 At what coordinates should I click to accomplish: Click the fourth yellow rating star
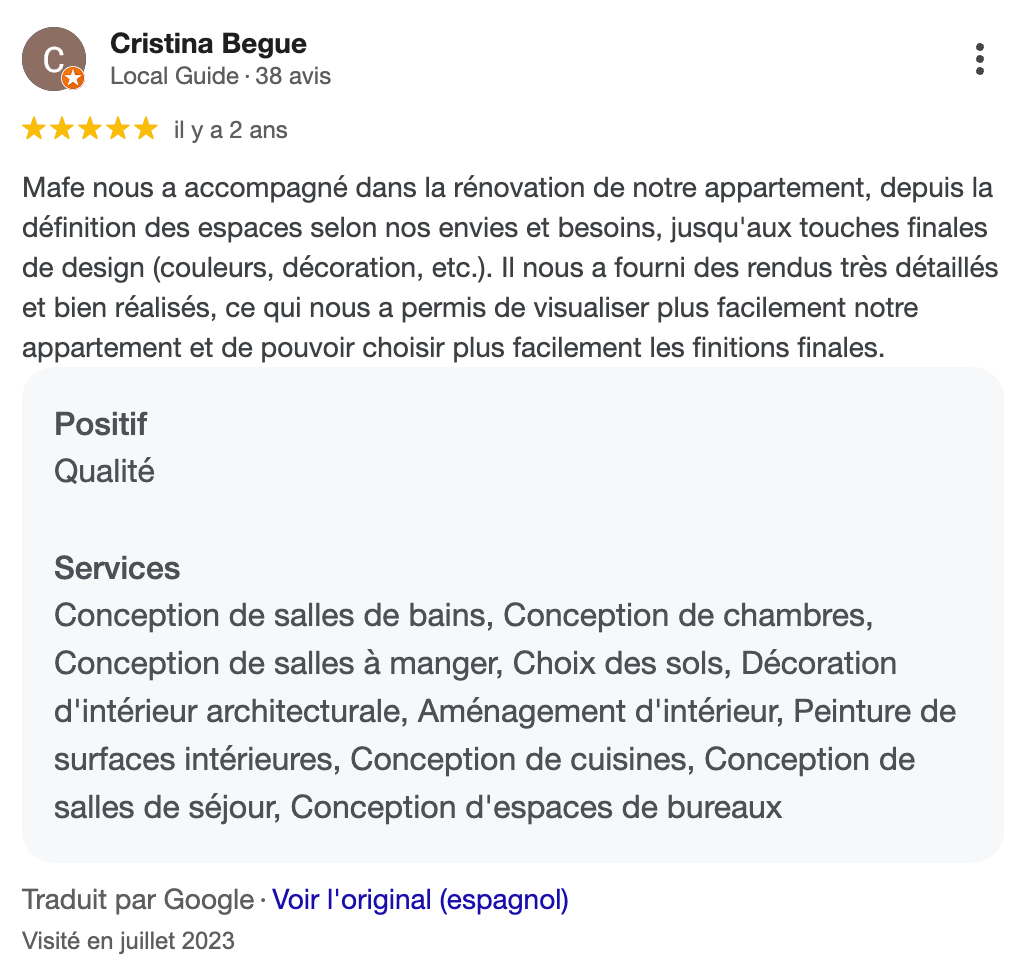click(118, 129)
